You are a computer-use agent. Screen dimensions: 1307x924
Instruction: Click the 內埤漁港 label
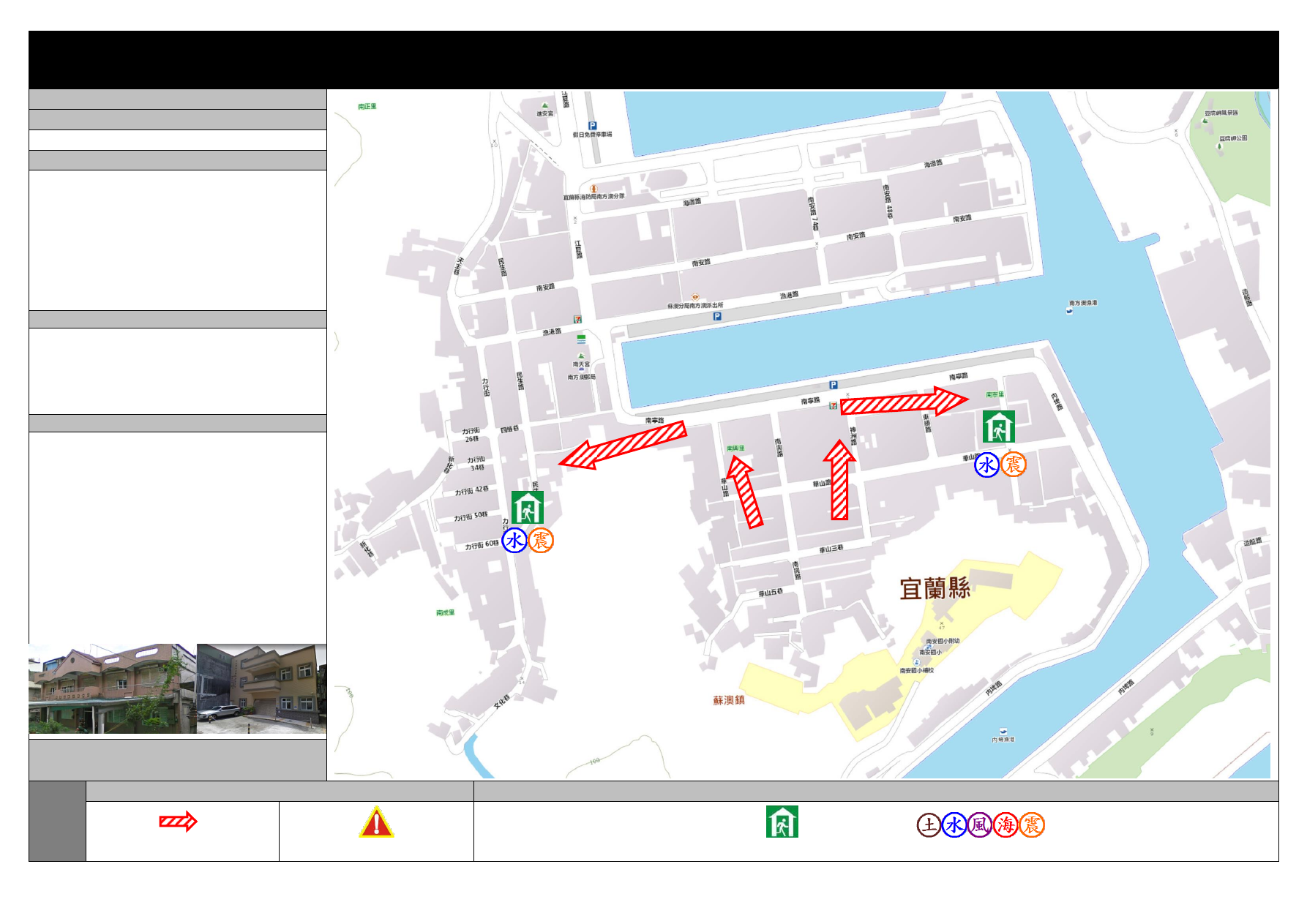[1003, 740]
